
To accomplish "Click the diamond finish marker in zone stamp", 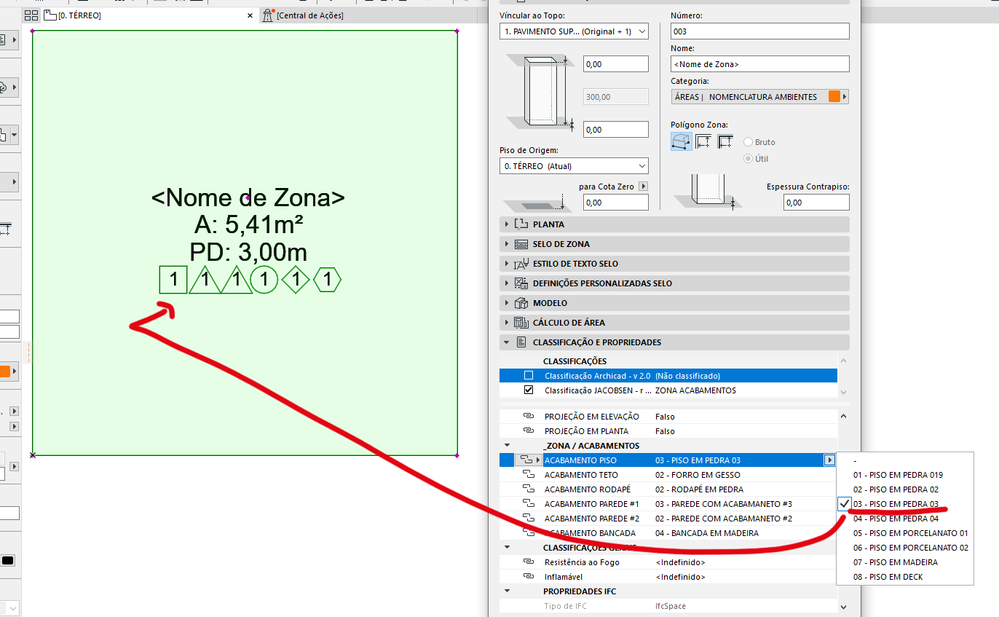I will pyautogui.click(x=296, y=280).
